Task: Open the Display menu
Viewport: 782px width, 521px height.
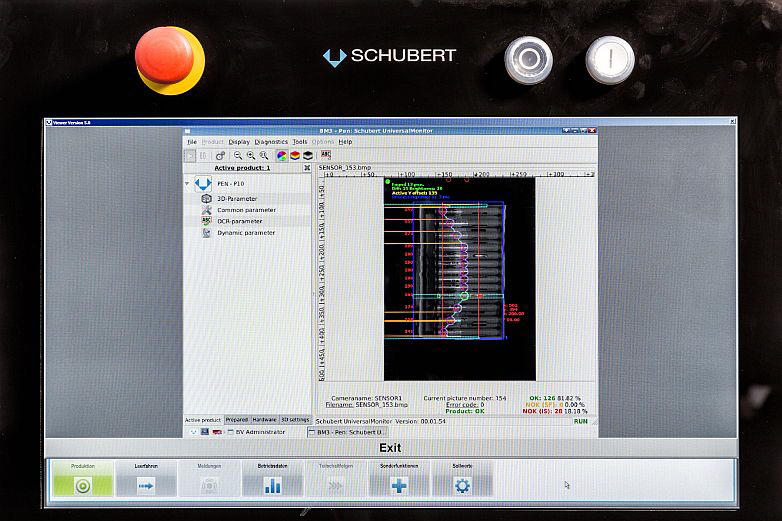Action: tap(239, 142)
